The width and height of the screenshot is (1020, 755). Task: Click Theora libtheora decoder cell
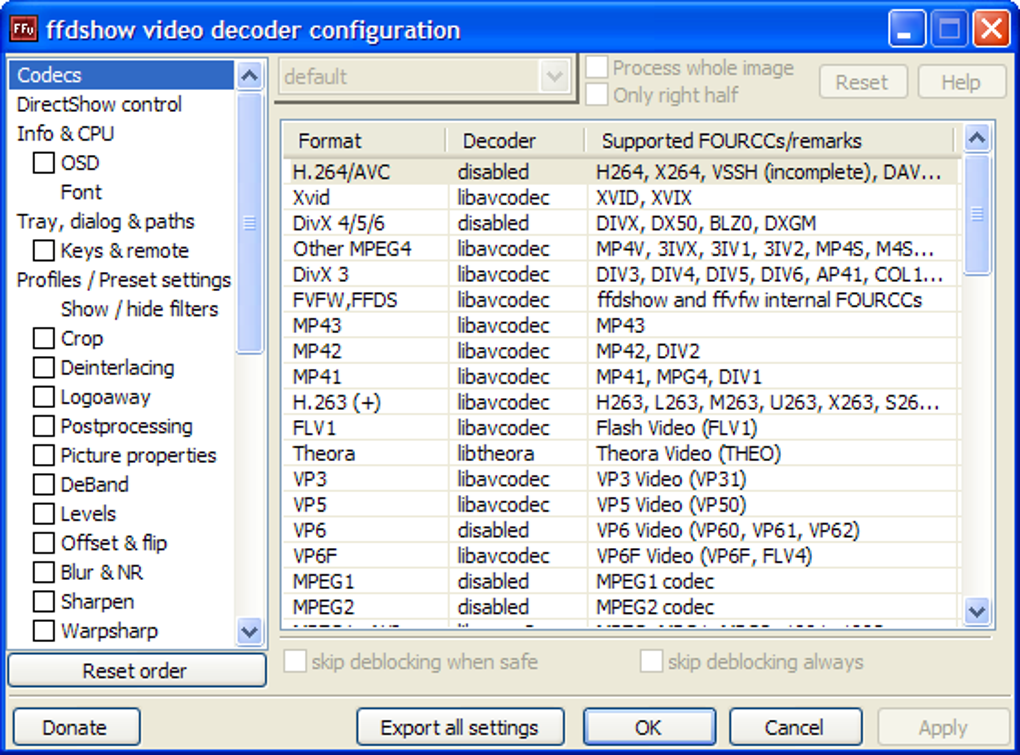coord(517,453)
